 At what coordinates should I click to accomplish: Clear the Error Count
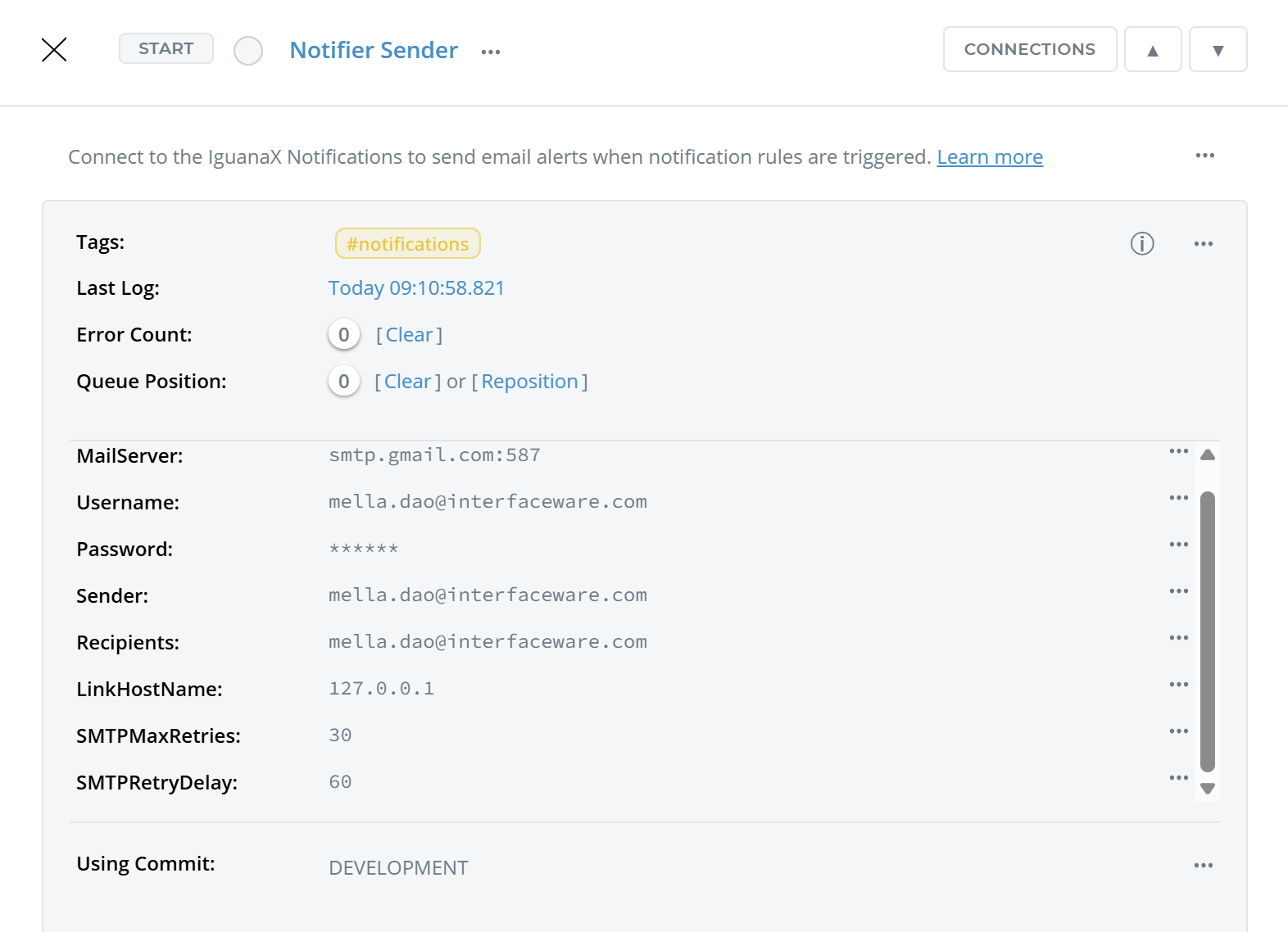pos(409,335)
